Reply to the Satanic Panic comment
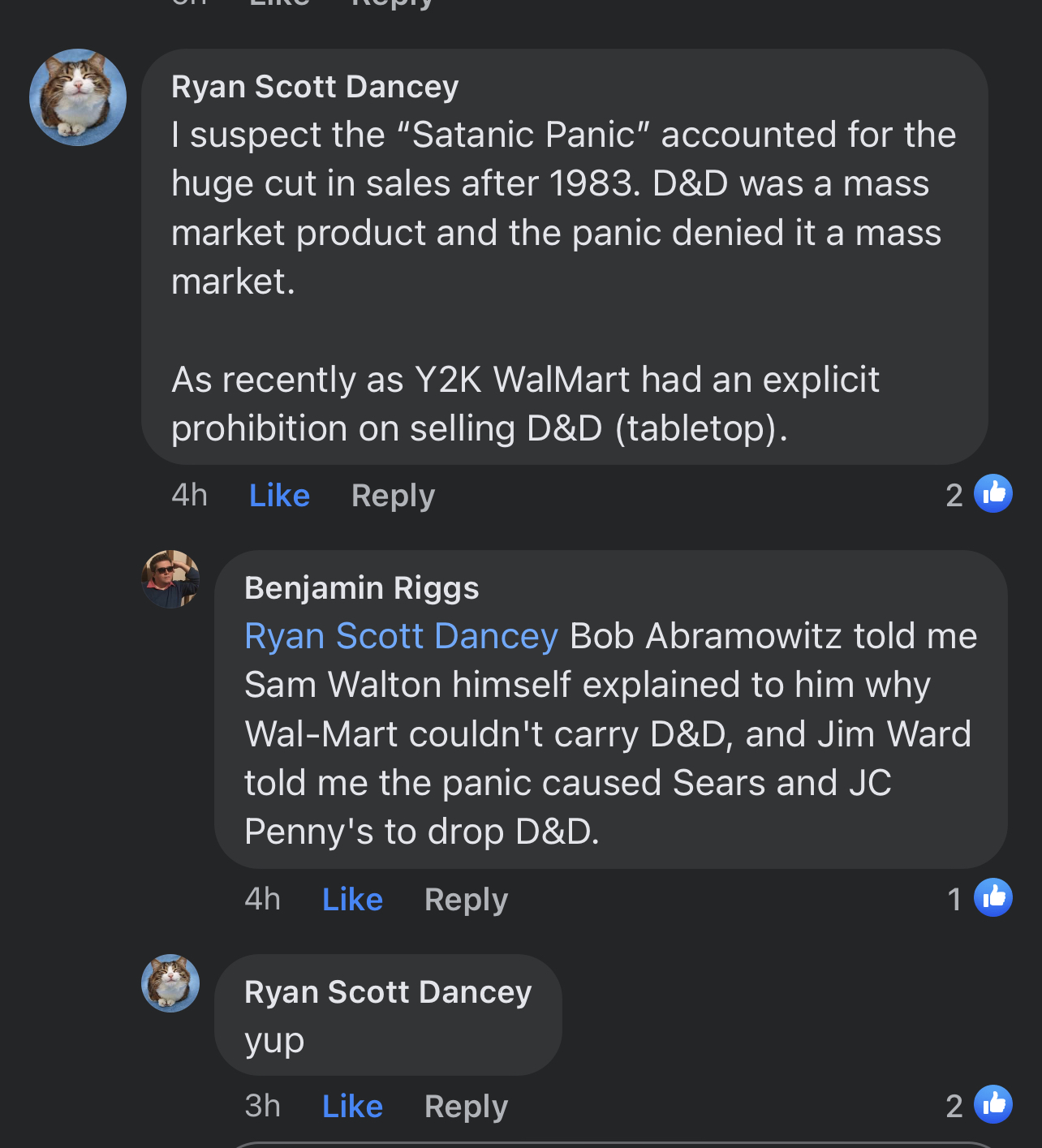Screen dimensions: 1042x1148 393,495
